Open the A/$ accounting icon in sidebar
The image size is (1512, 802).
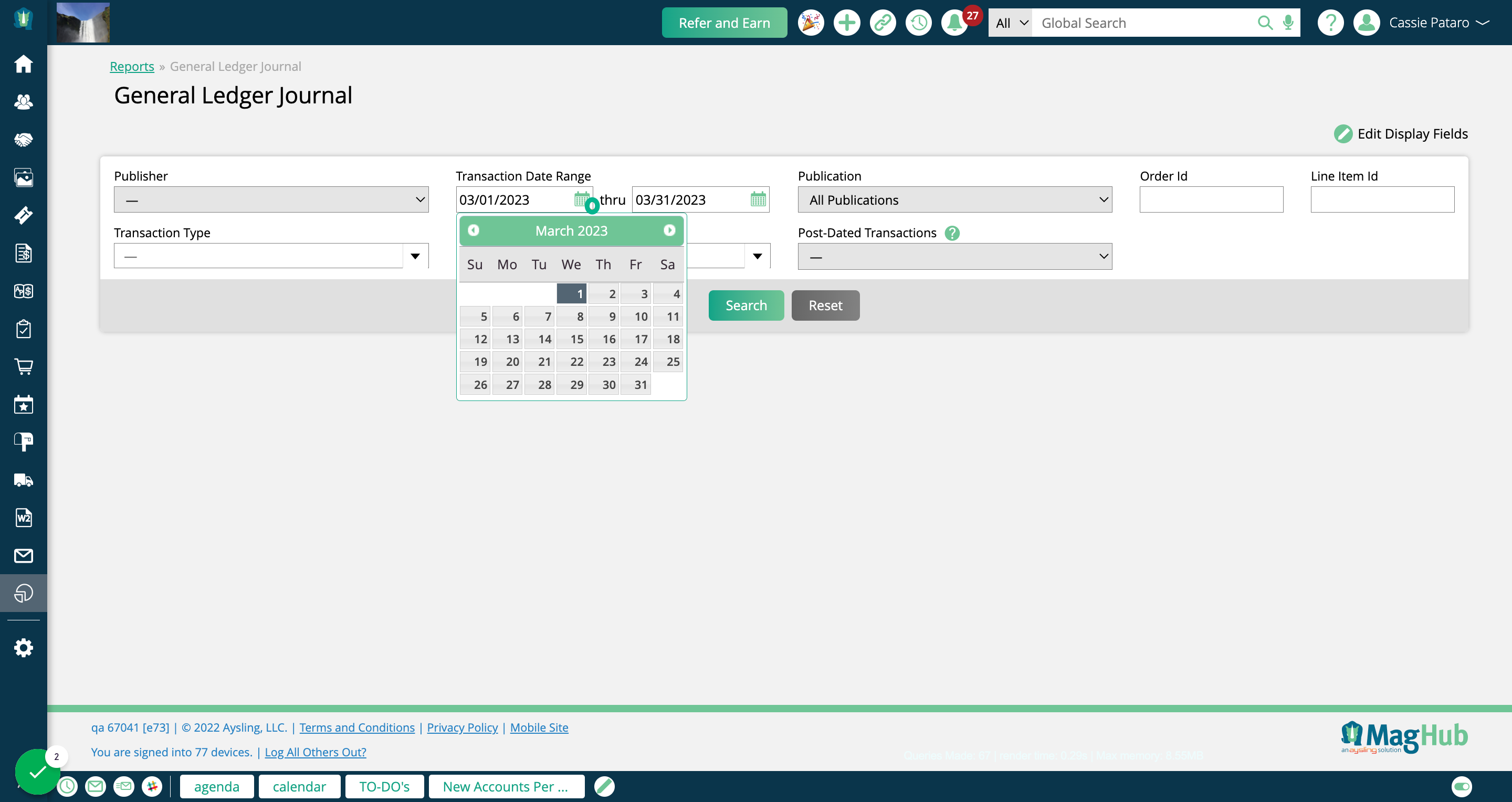(24, 291)
